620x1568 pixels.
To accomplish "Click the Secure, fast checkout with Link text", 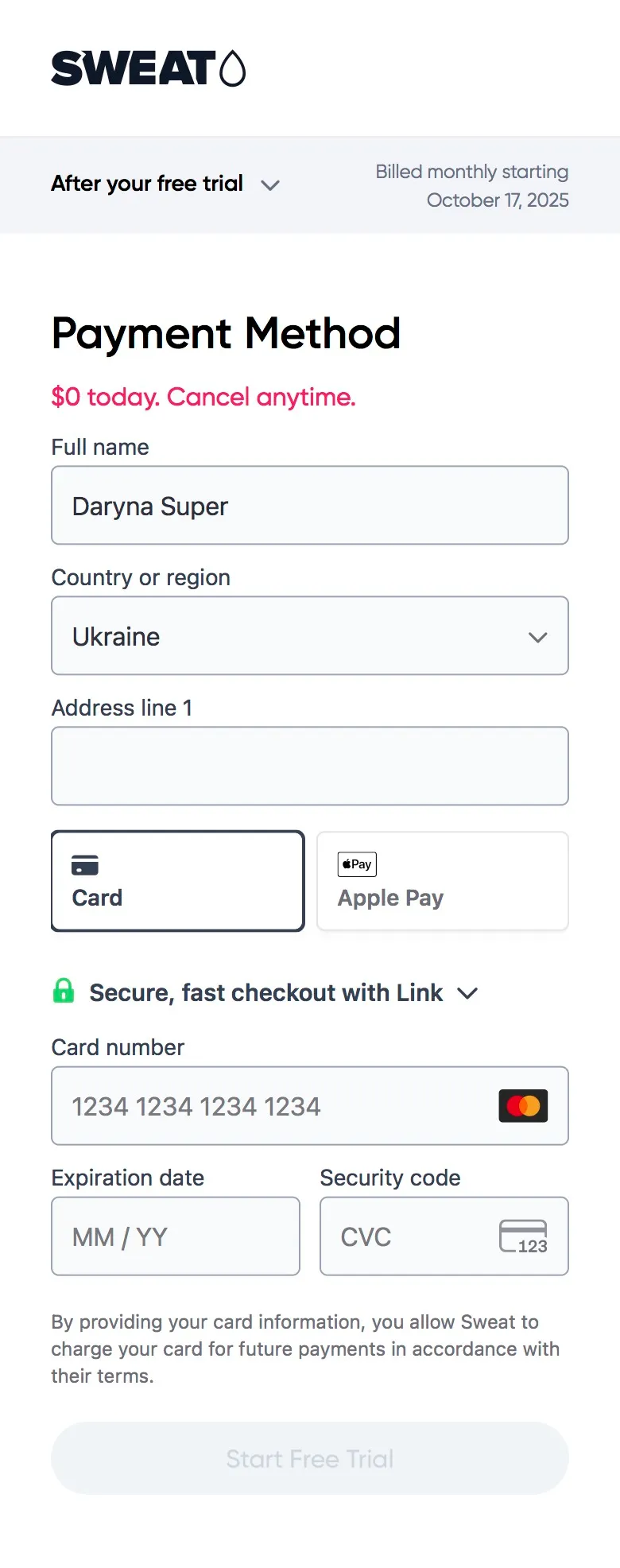I will tap(265, 993).
